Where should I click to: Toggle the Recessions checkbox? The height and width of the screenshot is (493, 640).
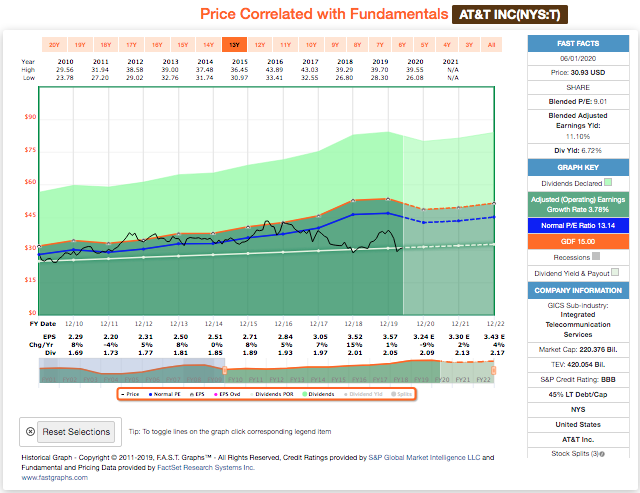[596, 256]
